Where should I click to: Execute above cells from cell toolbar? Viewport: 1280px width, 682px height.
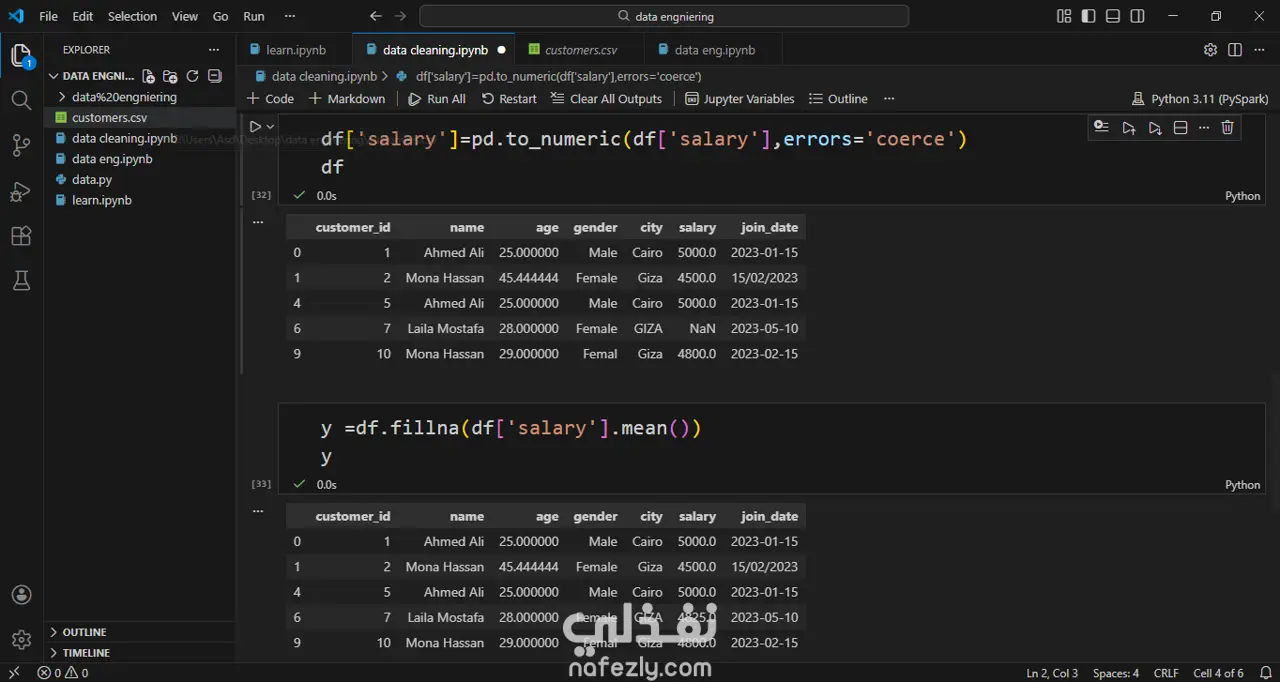tap(1128, 127)
